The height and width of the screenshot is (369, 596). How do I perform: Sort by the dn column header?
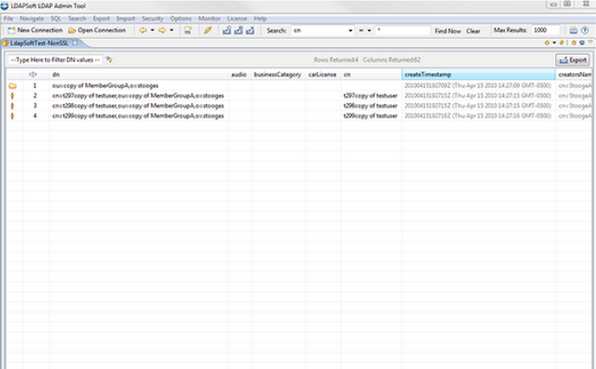pyautogui.click(x=139, y=74)
